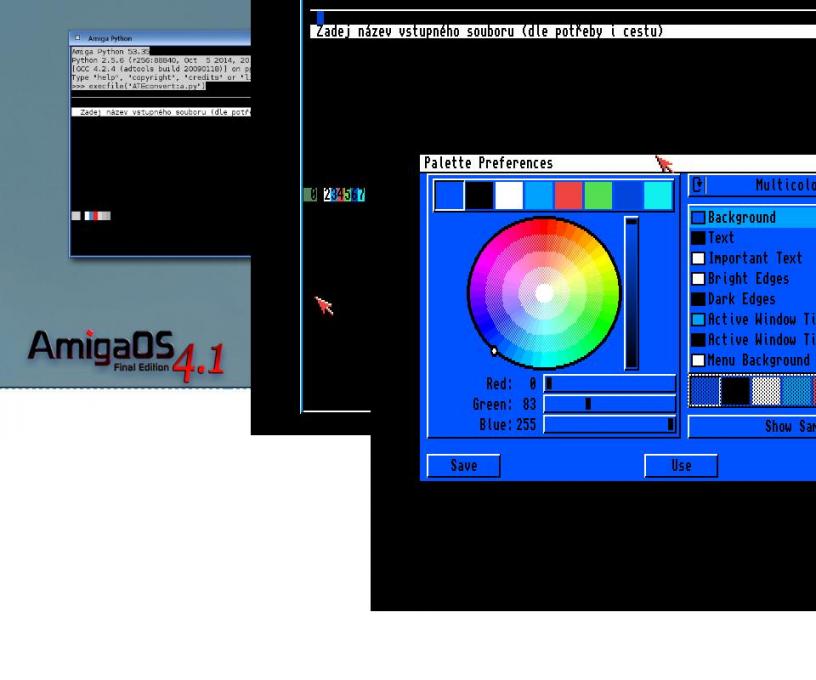Click the Amiga Python window close gadget
The height and width of the screenshot is (680, 816).
77,38
